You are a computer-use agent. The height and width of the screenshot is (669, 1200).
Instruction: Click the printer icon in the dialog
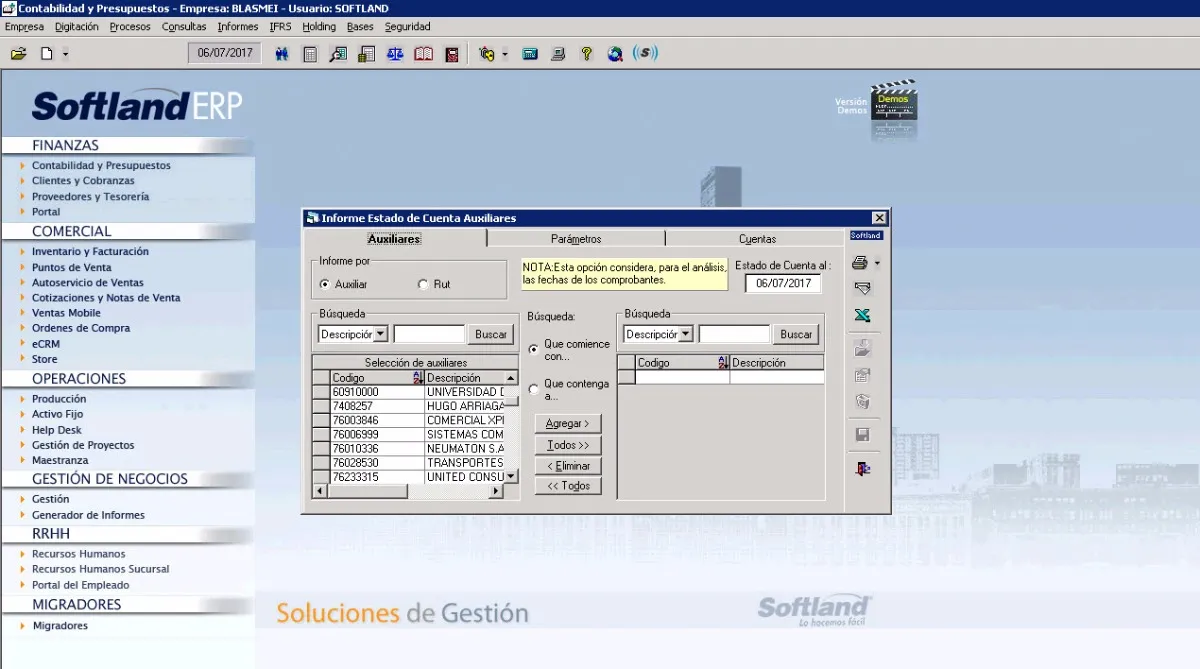pyautogui.click(x=860, y=264)
